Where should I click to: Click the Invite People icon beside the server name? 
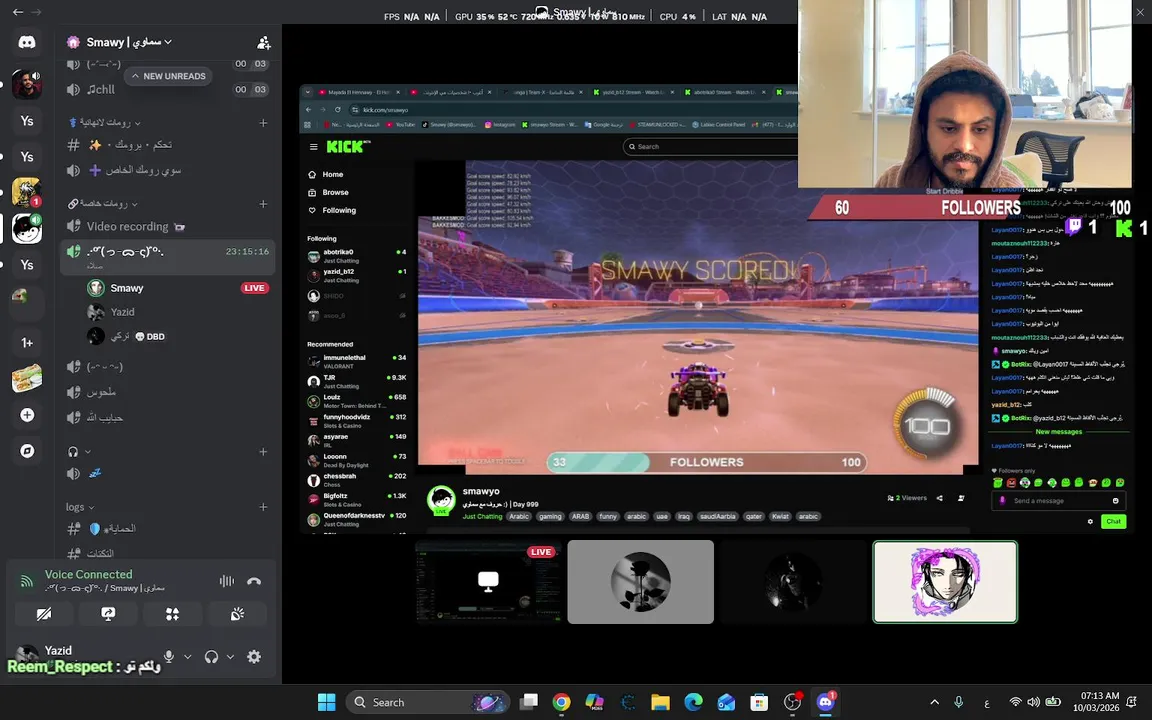pos(264,43)
